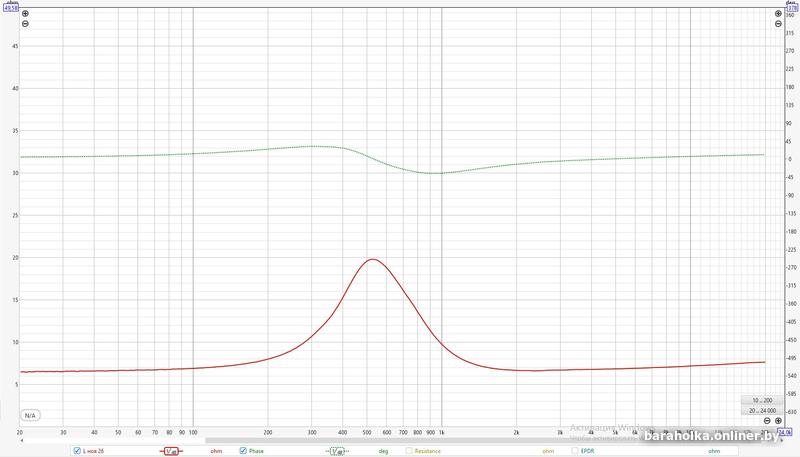
Task: Click the '-270' label on the phase axis
Action: [791, 268]
